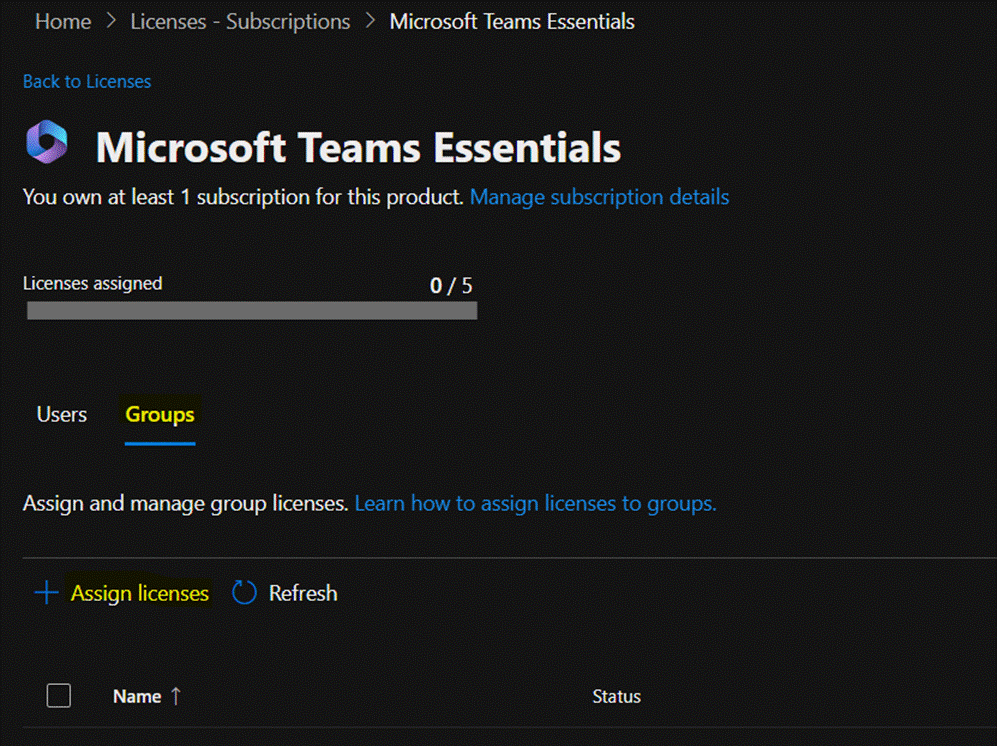Click the Licenses assigned label
Image resolution: width=997 pixels, height=746 pixels.
(93, 283)
